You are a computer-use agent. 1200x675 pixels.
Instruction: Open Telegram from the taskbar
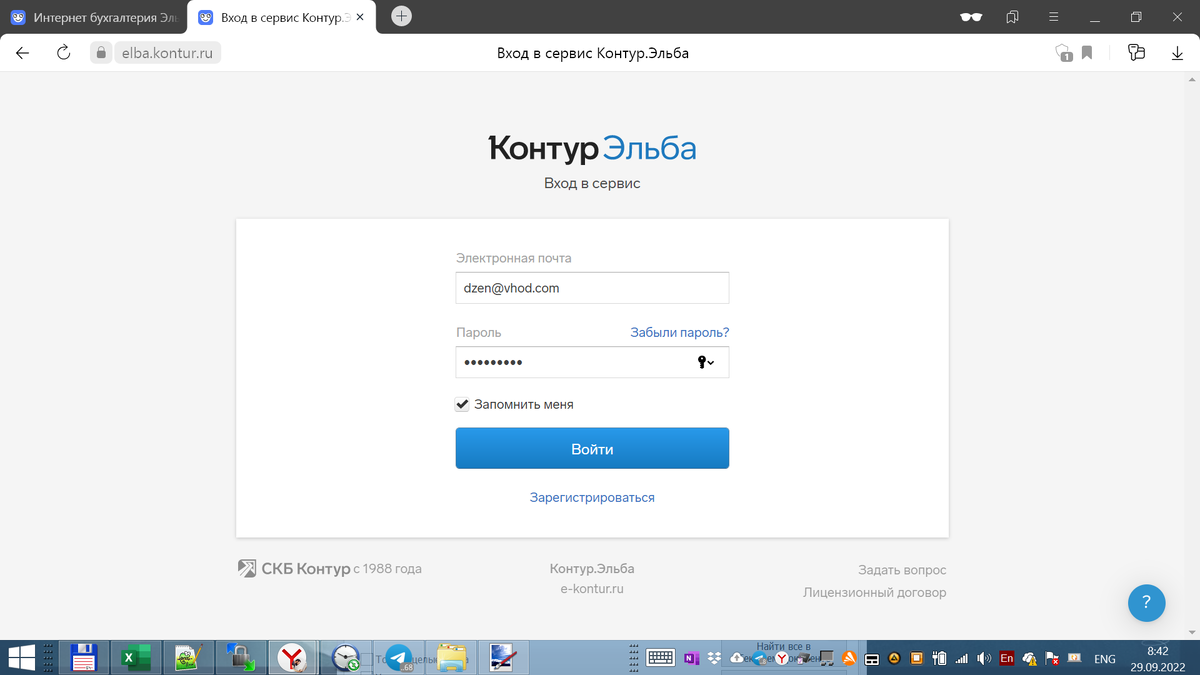click(x=400, y=657)
